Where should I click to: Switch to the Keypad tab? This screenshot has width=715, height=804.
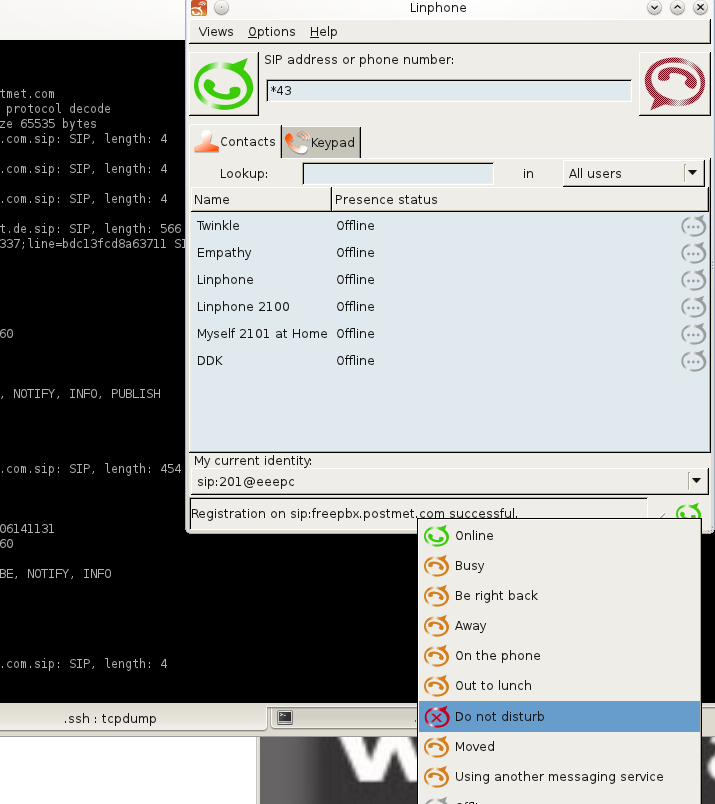[320, 143]
